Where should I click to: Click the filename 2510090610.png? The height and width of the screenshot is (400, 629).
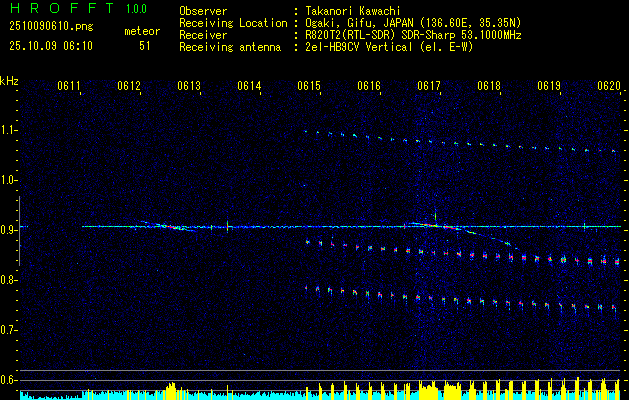(x=51, y=26)
